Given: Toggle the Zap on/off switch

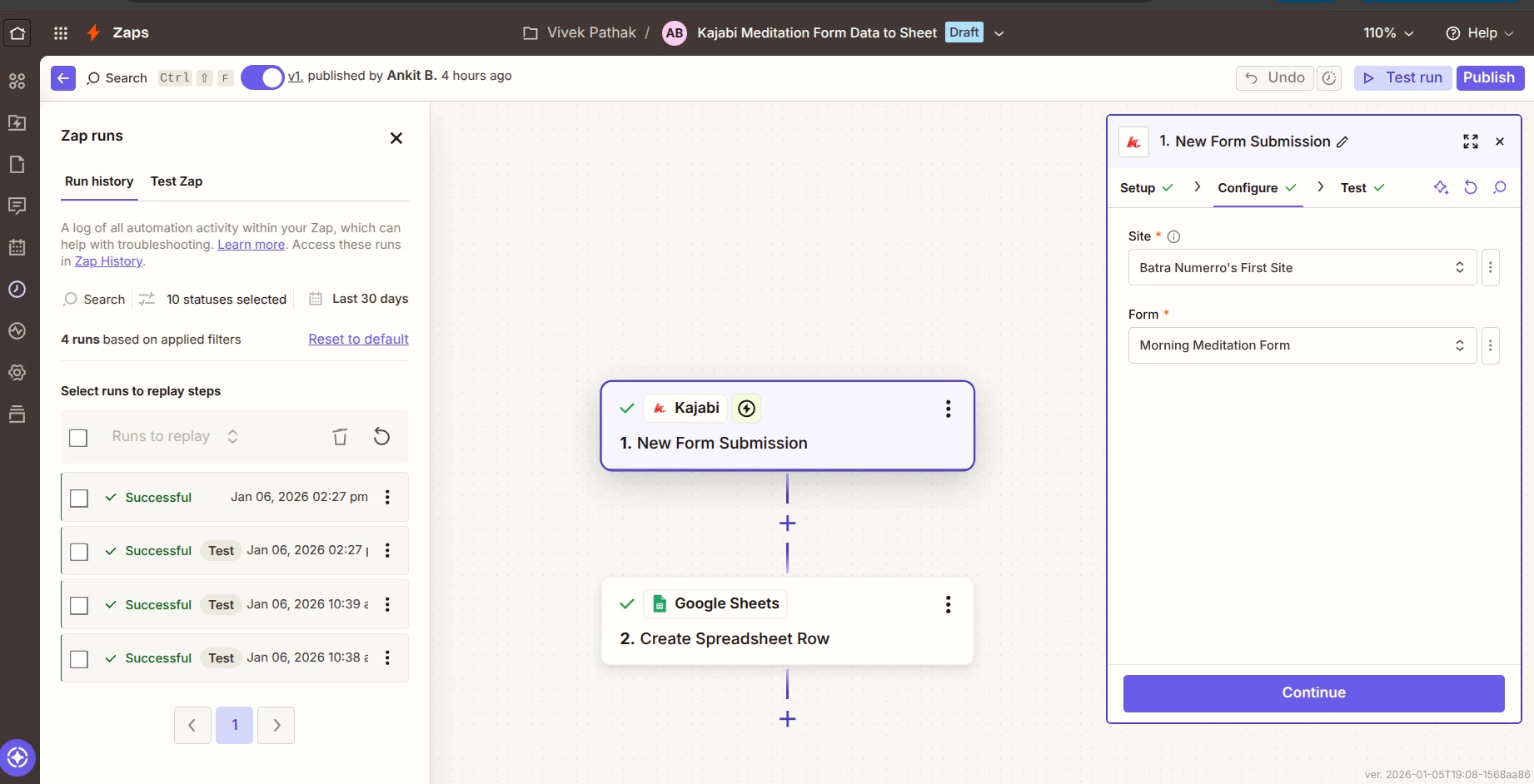Looking at the screenshot, I should click(x=262, y=77).
